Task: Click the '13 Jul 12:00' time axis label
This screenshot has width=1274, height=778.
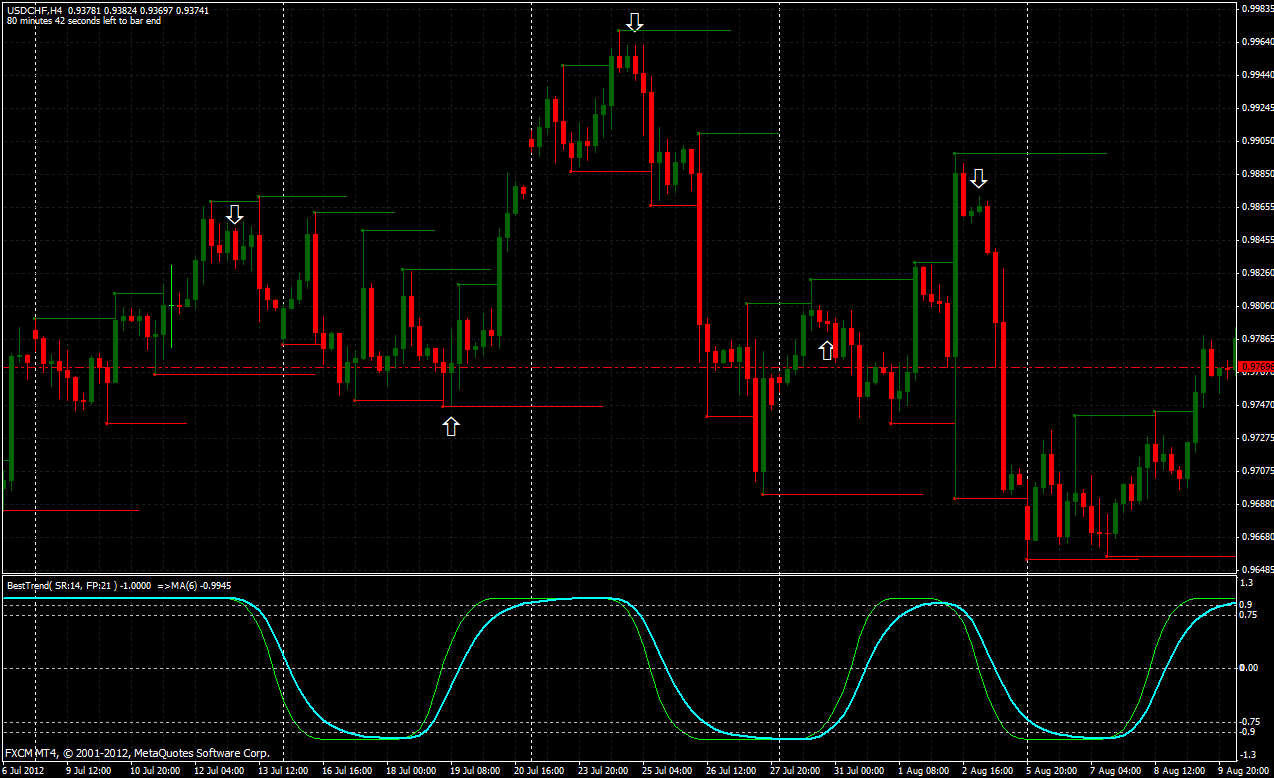Action: (x=282, y=771)
